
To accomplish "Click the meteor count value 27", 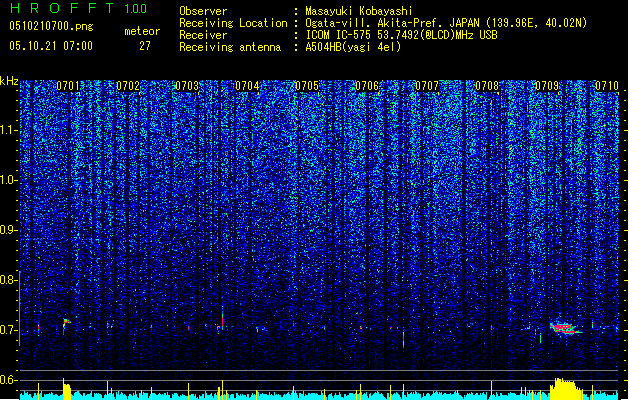I will tap(145, 46).
